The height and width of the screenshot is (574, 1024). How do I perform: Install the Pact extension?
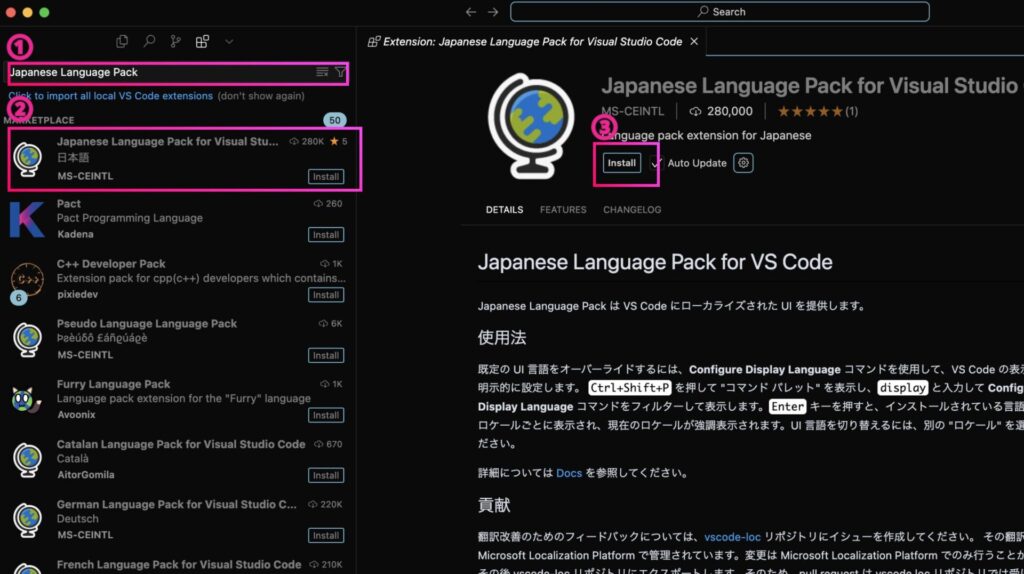pyautogui.click(x=326, y=234)
